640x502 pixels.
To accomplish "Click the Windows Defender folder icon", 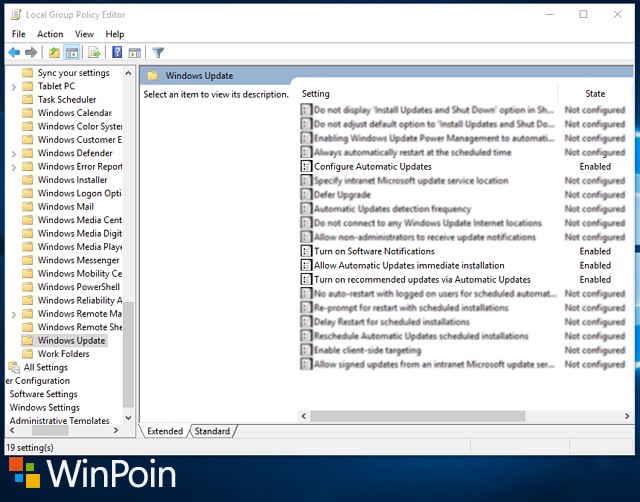I will click(27, 153).
